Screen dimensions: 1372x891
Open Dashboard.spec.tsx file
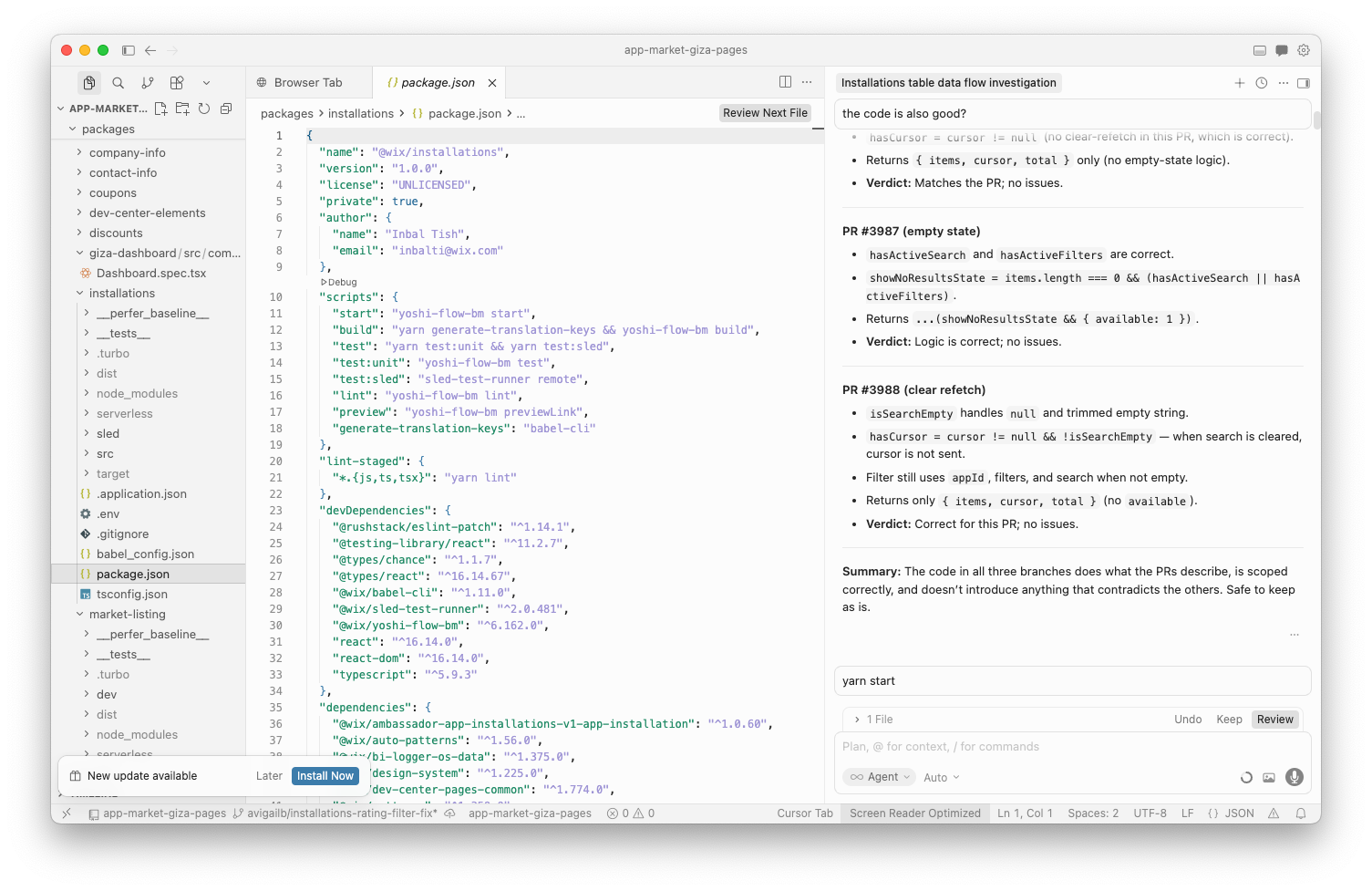150,274
